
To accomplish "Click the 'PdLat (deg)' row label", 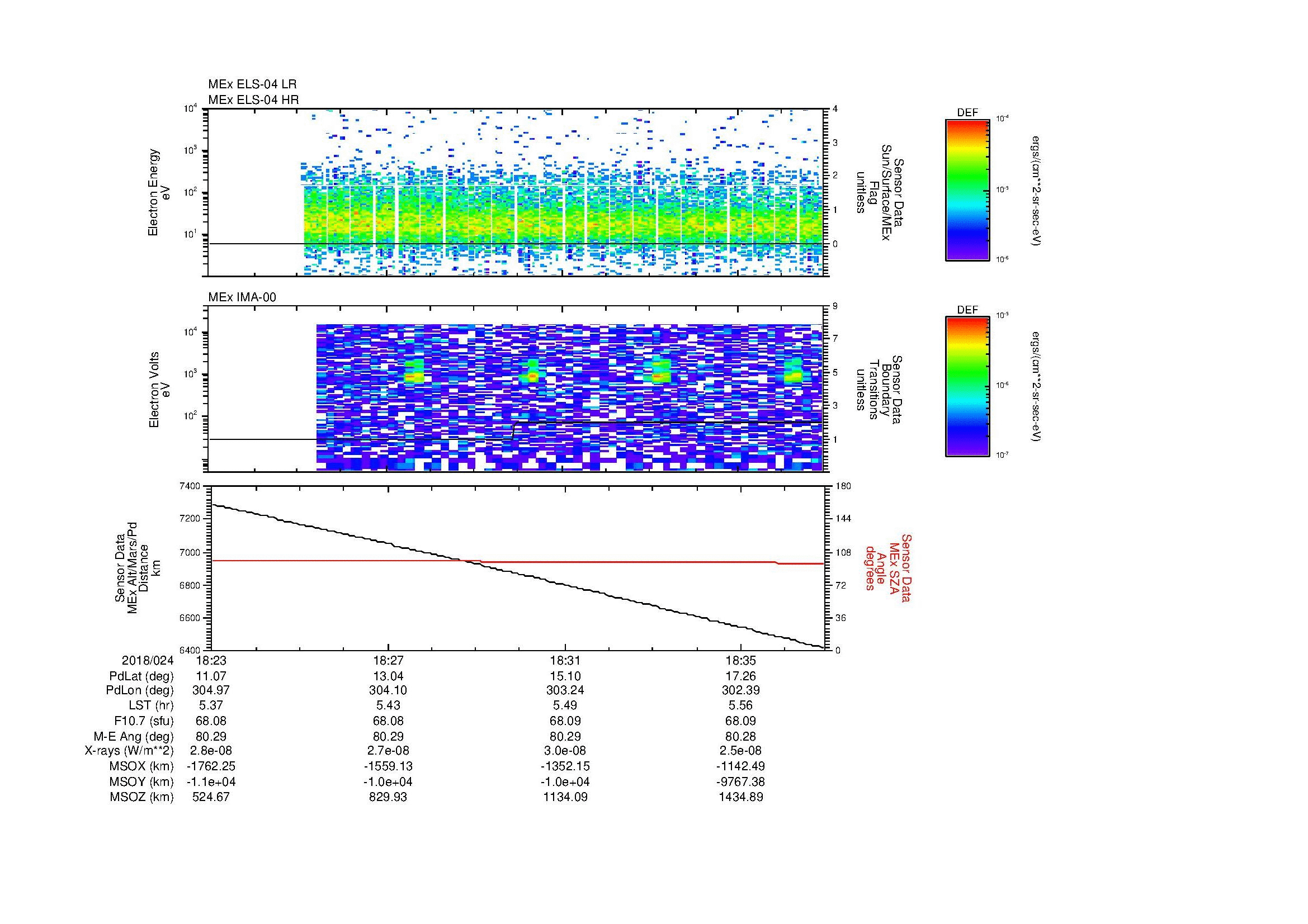I will tap(141, 676).
